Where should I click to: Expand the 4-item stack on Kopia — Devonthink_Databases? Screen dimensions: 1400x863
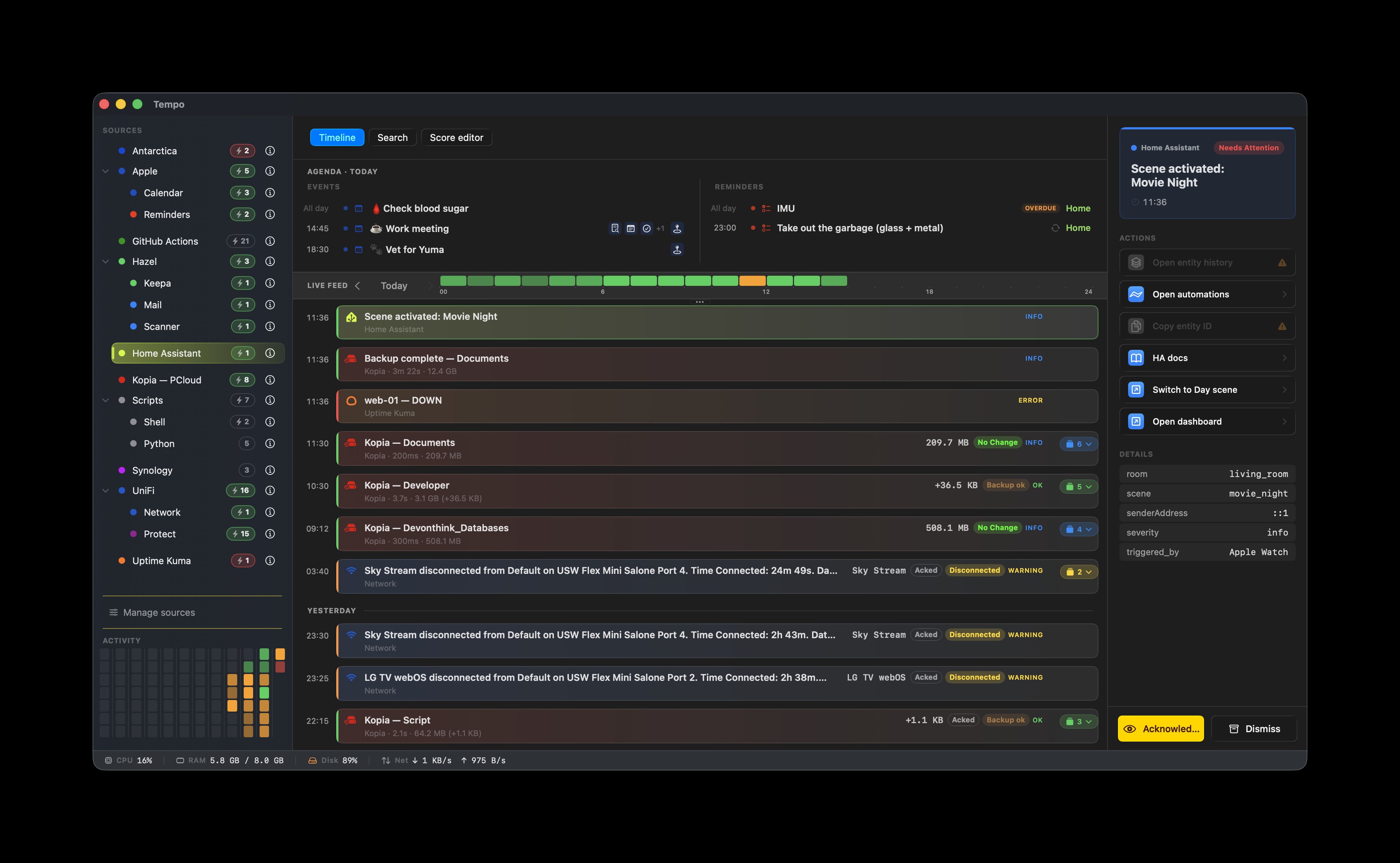1079,529
